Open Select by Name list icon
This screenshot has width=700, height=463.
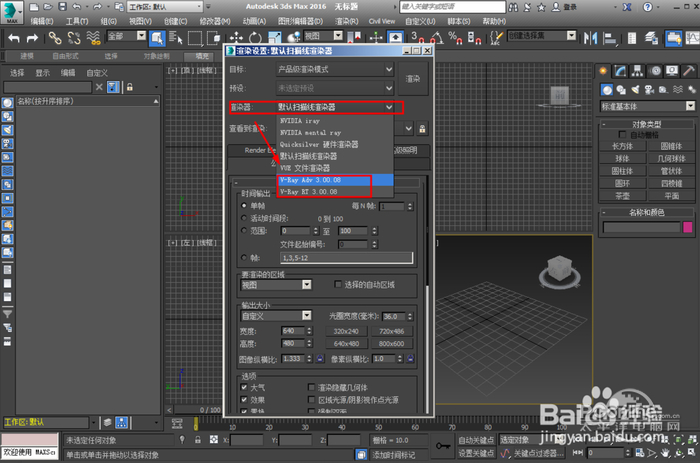coord(176,38)
